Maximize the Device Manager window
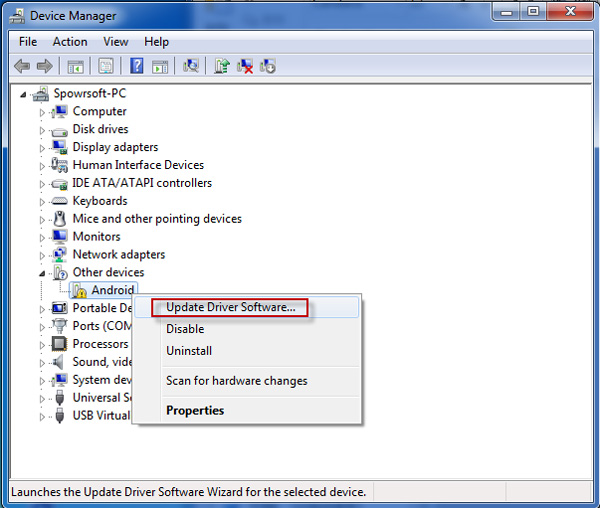Image resolution: width=600 pixels, height=508 pixels. click(x=533, y=12)
